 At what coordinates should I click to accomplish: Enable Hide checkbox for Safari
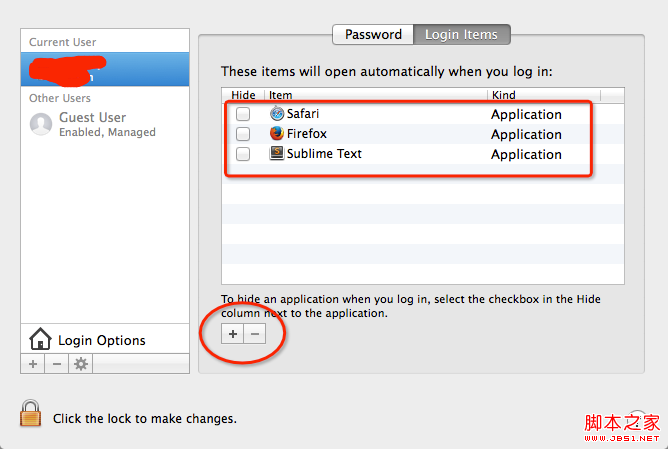(243, 114)
